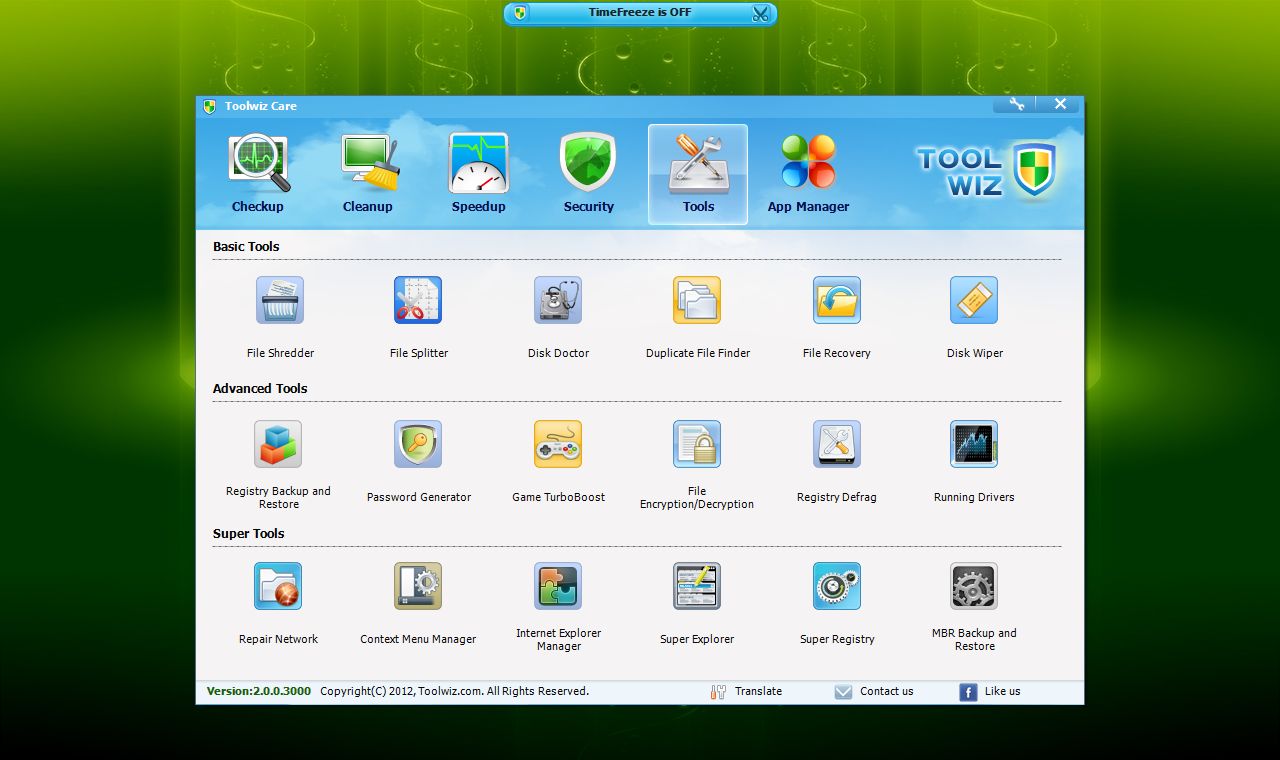Open Registry Backup and Restore

(x=278, y=444)
